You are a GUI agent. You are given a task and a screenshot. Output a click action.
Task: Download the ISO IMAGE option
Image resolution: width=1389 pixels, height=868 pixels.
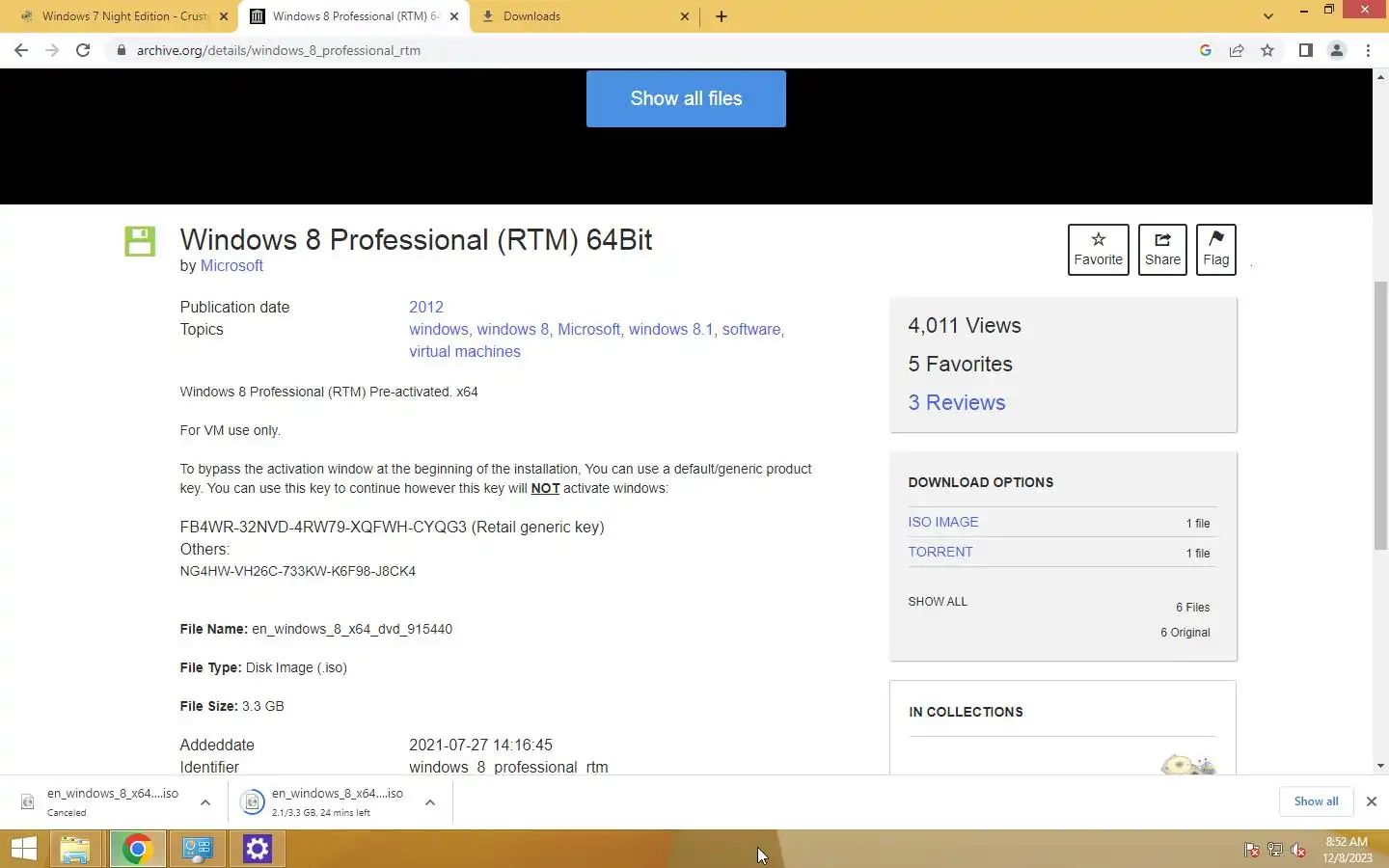tap(943, 522)
